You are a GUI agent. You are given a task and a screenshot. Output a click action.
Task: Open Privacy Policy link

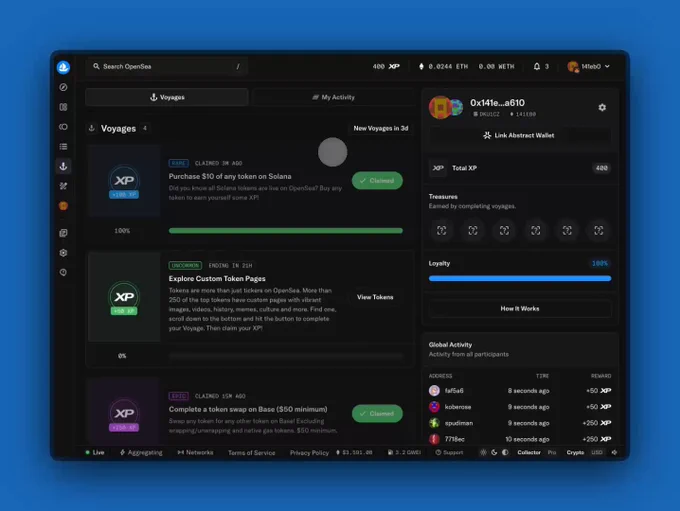[x=309, y=452]
